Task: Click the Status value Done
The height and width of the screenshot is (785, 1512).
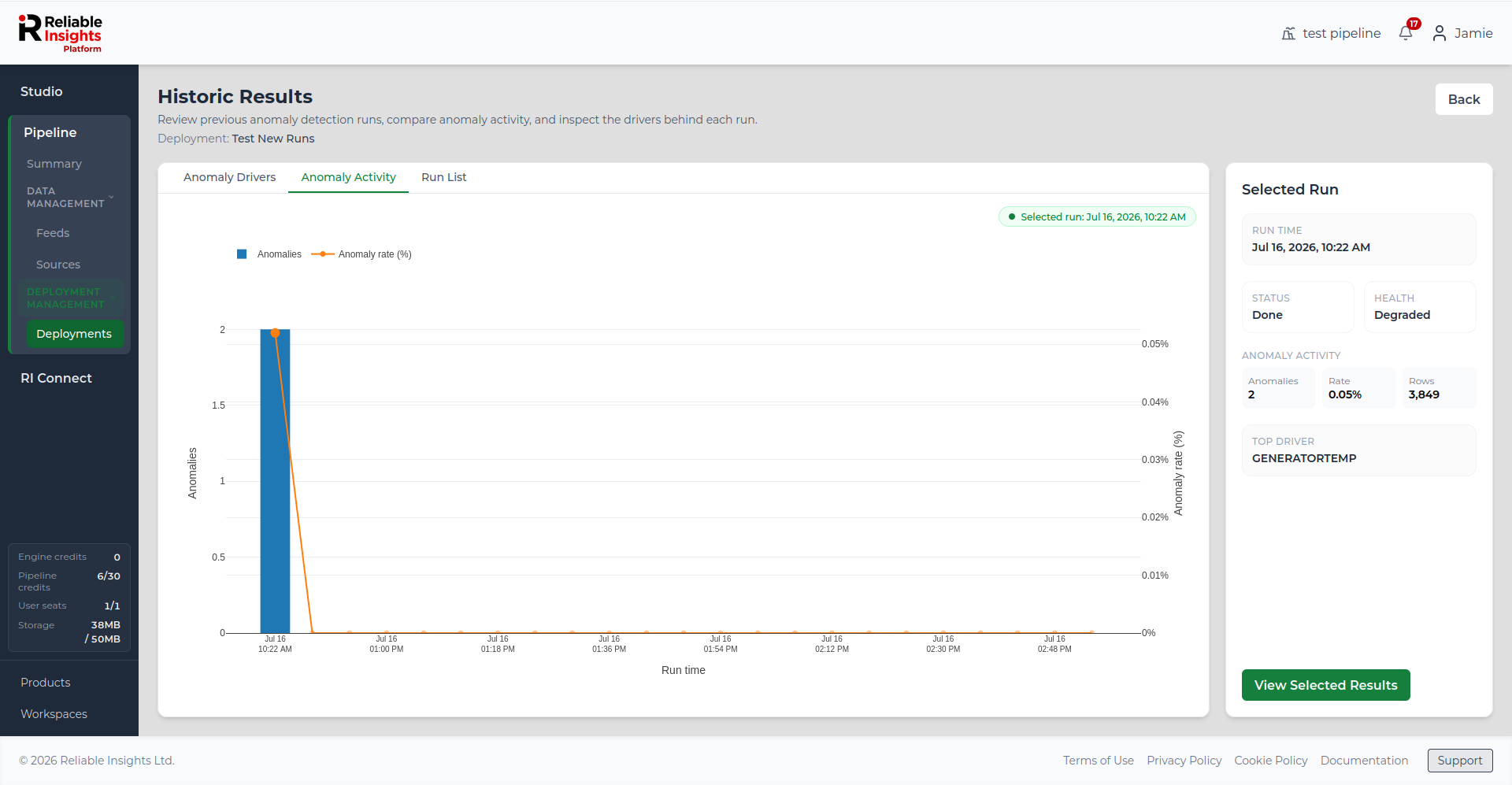Action: (1267, 315)
